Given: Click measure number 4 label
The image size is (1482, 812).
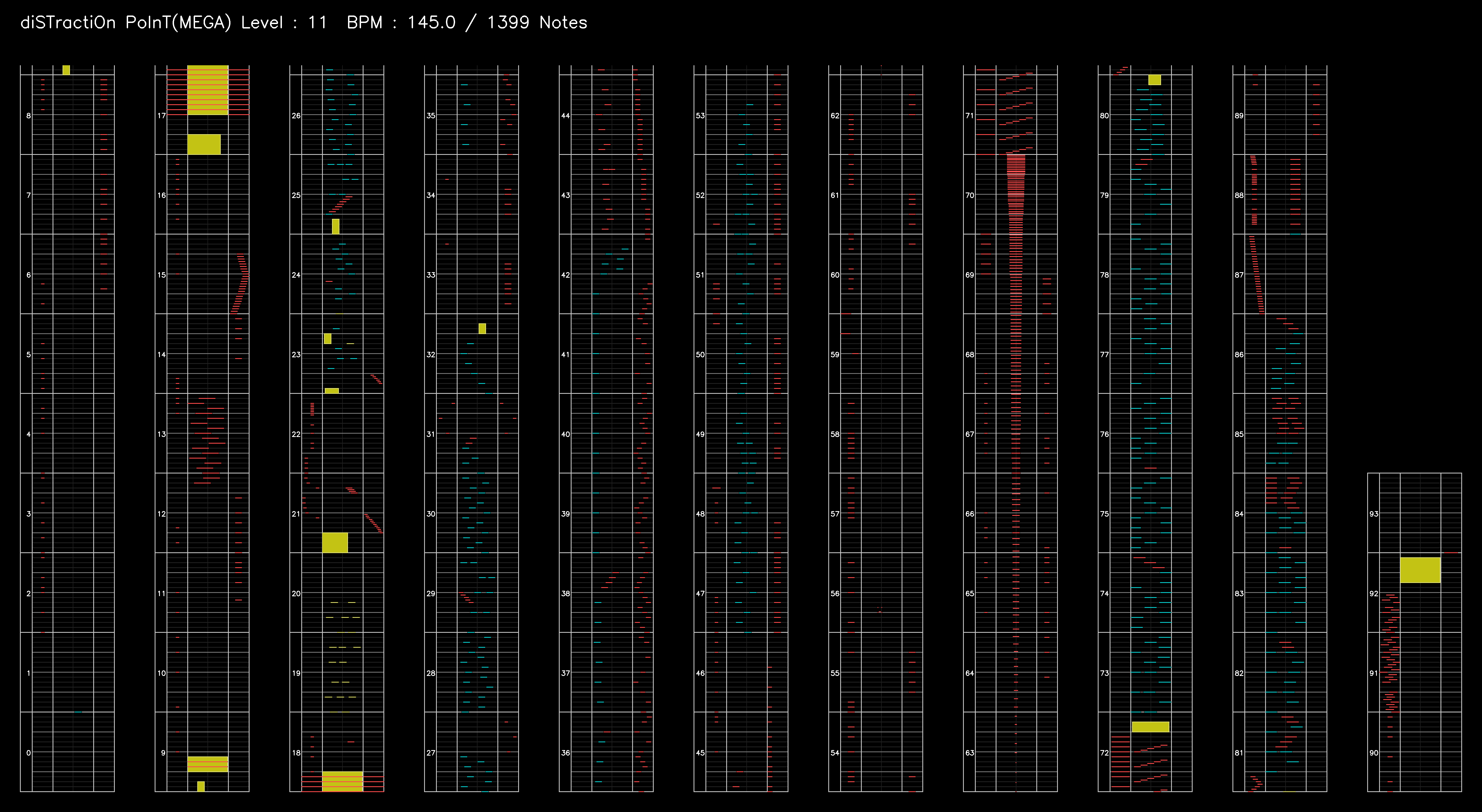Looking at the screenshot, I should coord(29,434).
